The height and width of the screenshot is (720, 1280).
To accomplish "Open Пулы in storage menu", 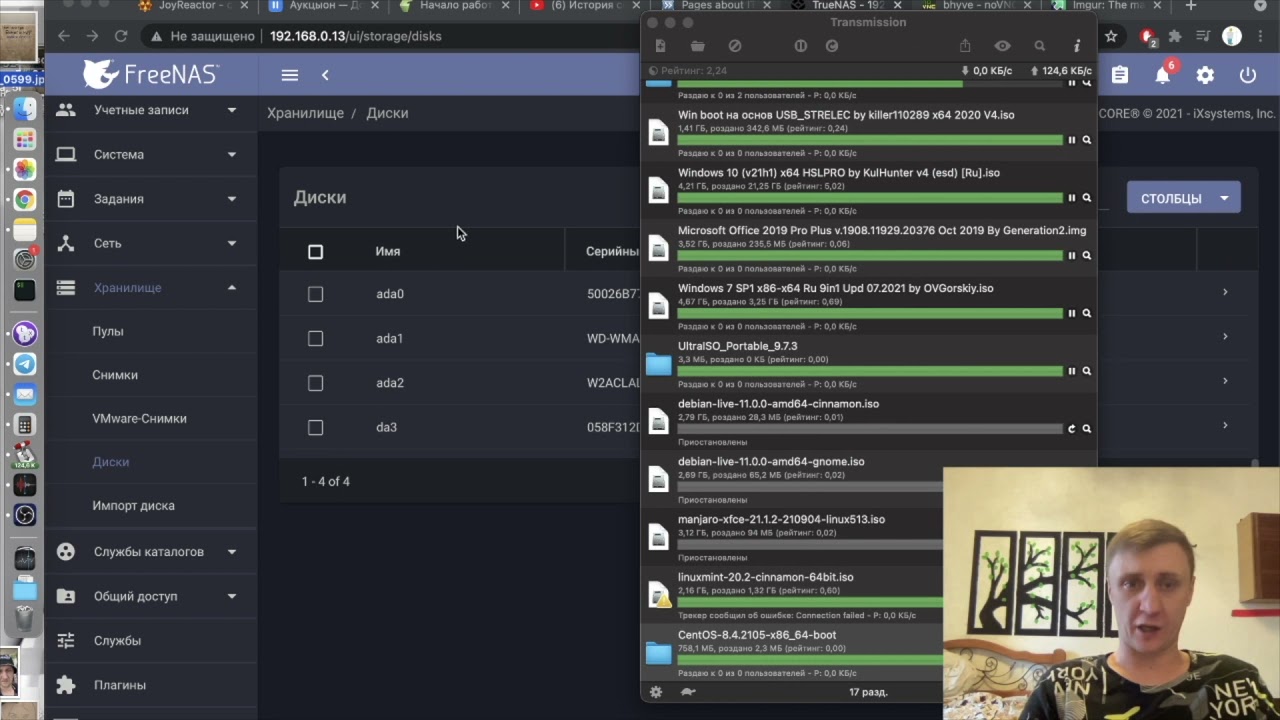I will pyautogui.click(x=108, y=331).
